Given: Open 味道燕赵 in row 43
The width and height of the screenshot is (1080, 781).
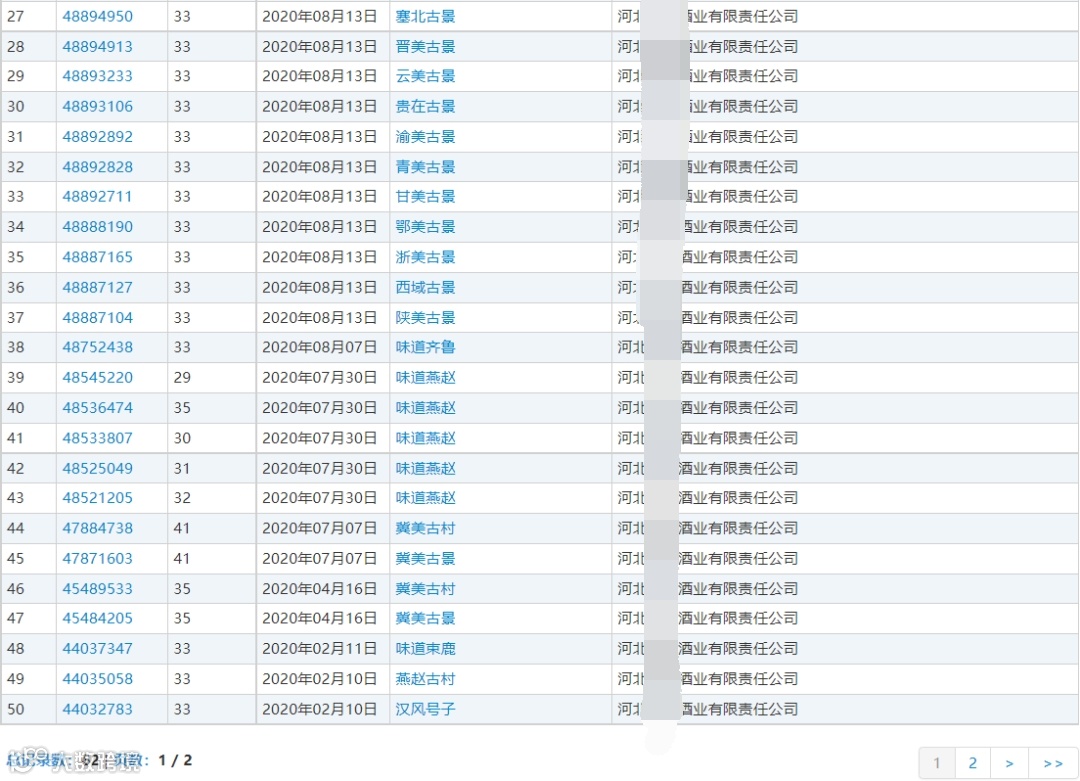Looking at the screenshot, I should (x=425, y=499).
